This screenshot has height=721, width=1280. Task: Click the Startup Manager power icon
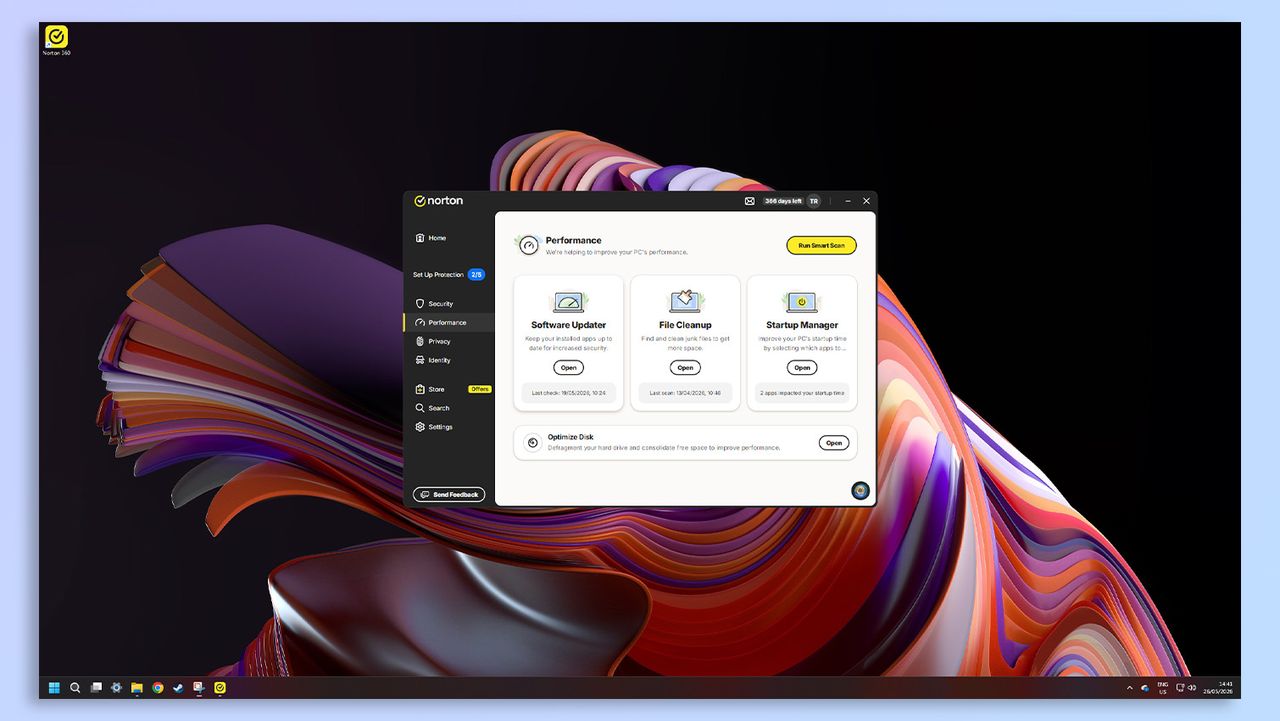[802, 302]
